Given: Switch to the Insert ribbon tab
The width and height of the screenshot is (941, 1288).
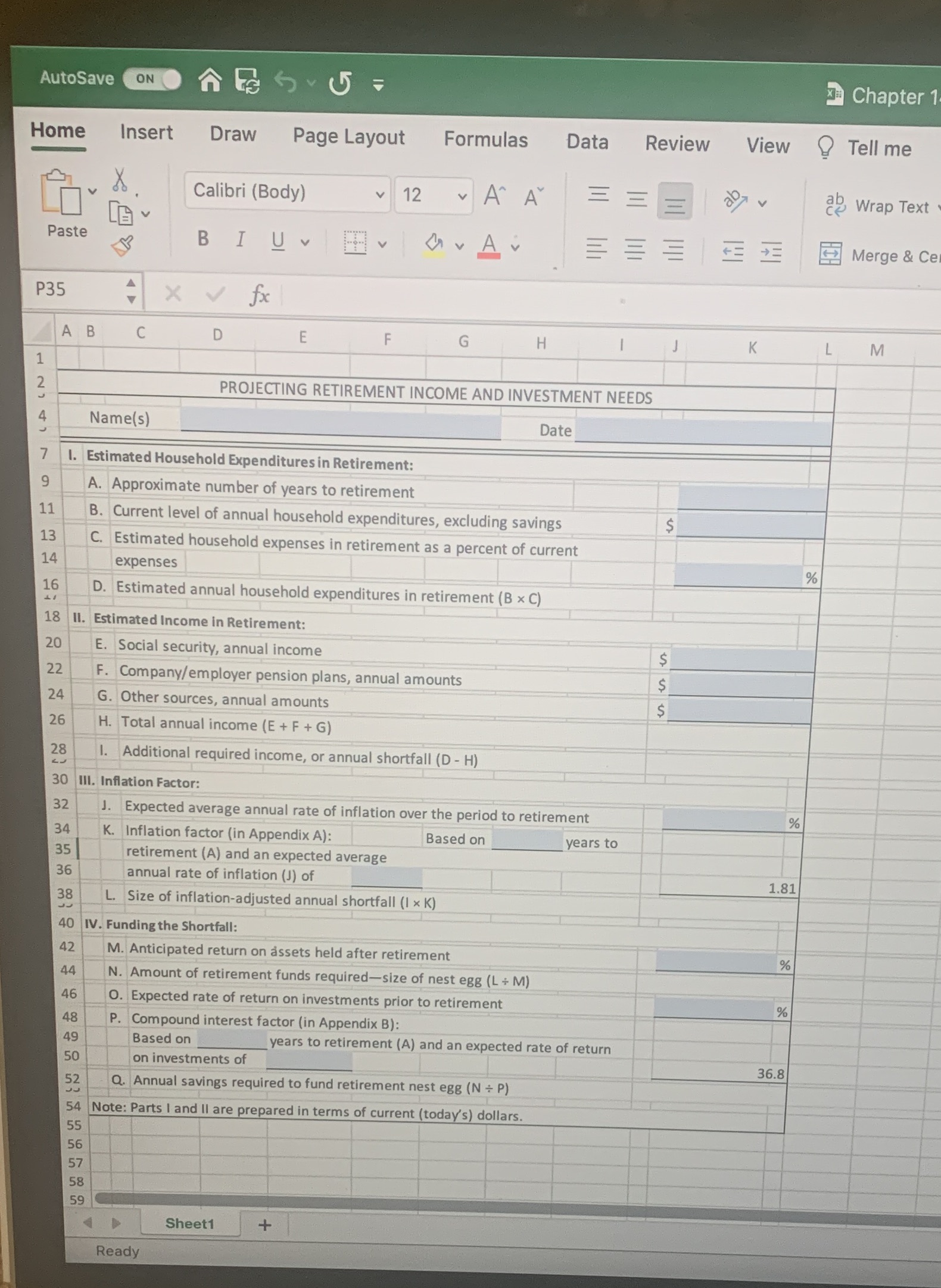Looking at the screenshot, I should tap(147, 132).
